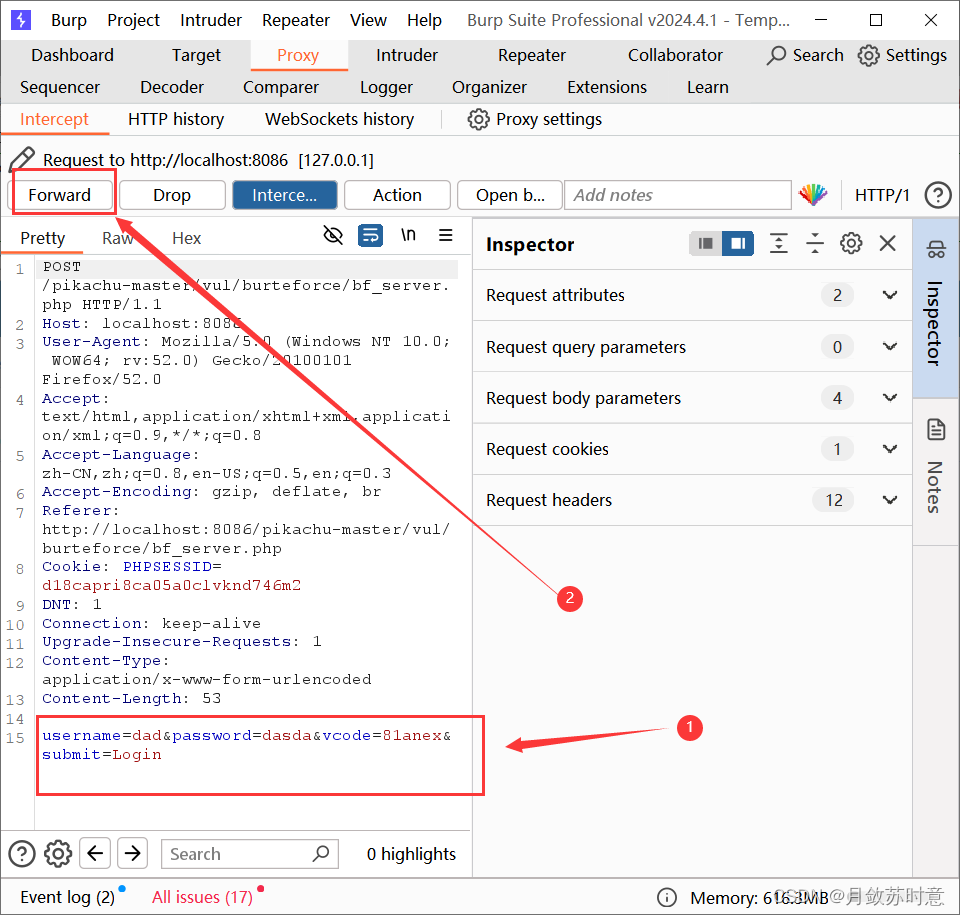Viewport: 960px width, 915px height.
Task: Forward the intercepted request
Action: (x=59, y=195)
